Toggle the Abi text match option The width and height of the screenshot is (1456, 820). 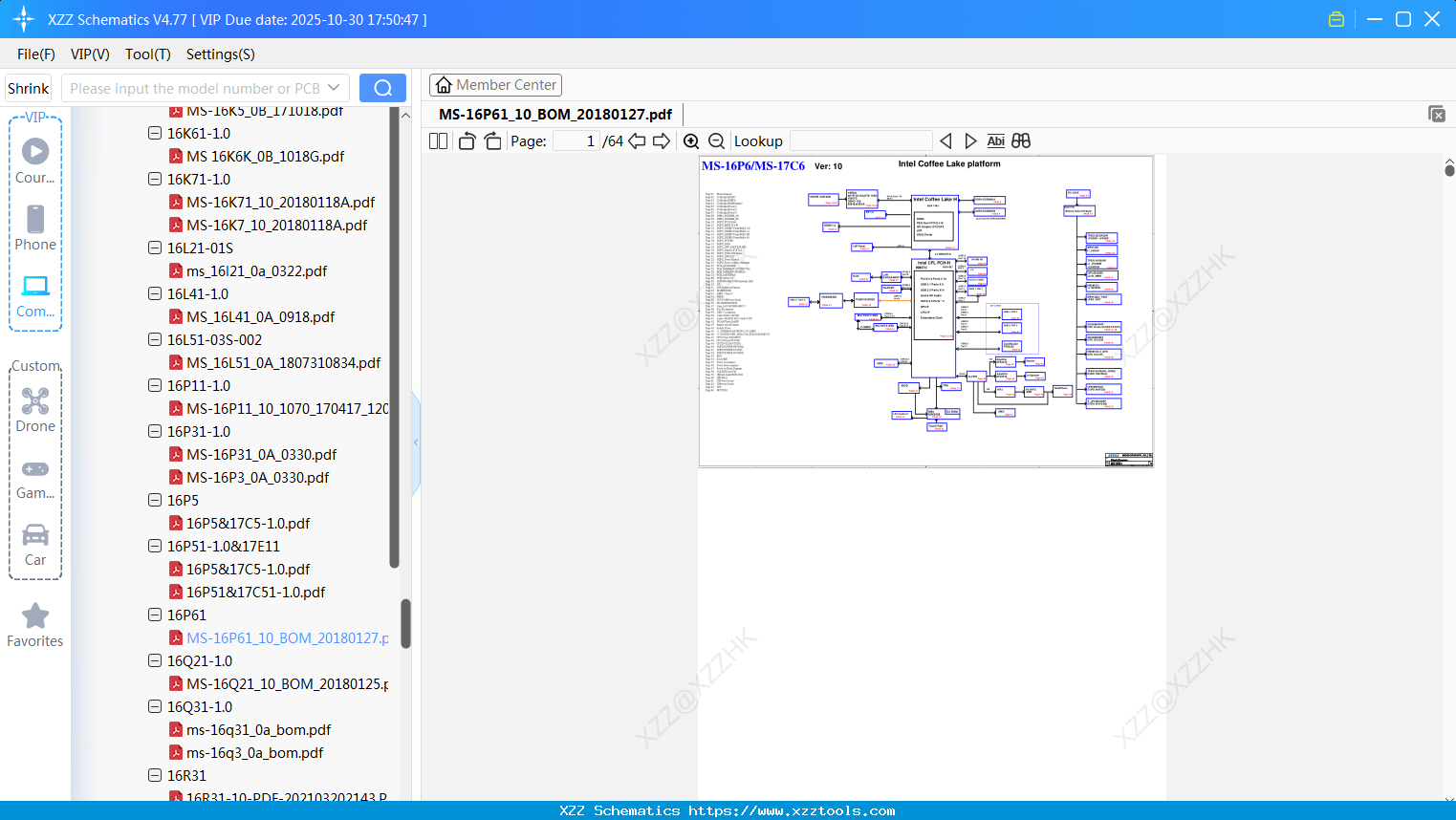[x=995, y=141]
